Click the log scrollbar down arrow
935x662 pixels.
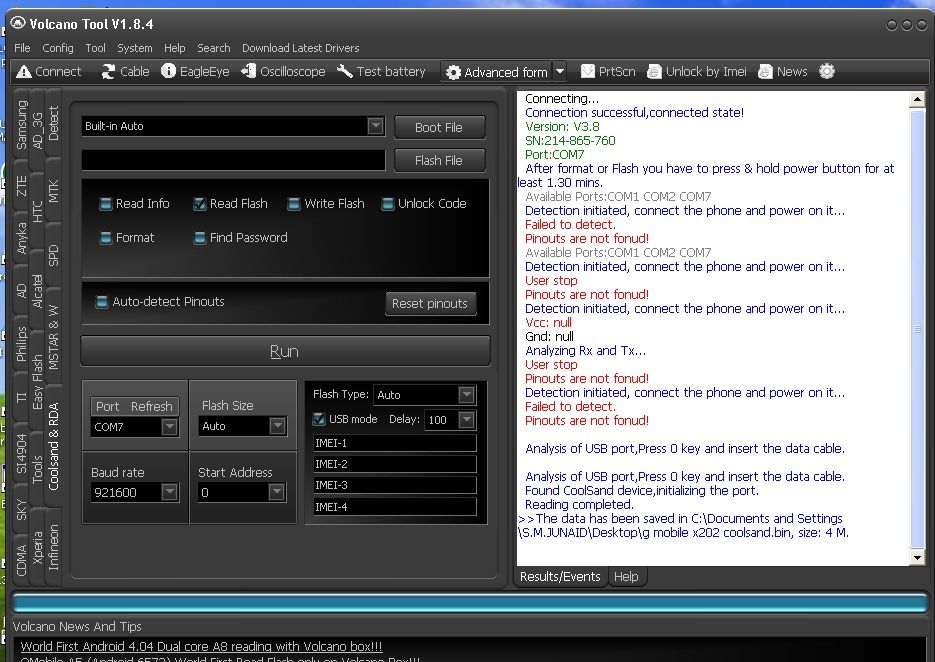[x=917, y=558]
